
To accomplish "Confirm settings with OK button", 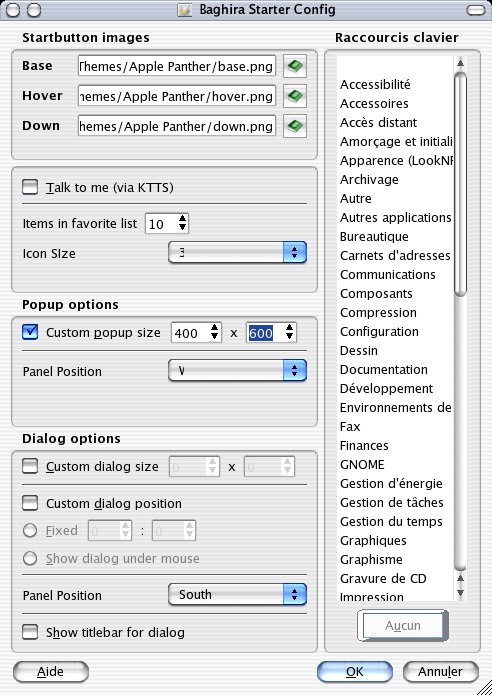I will pyautogui.click(x=355, y=672).
